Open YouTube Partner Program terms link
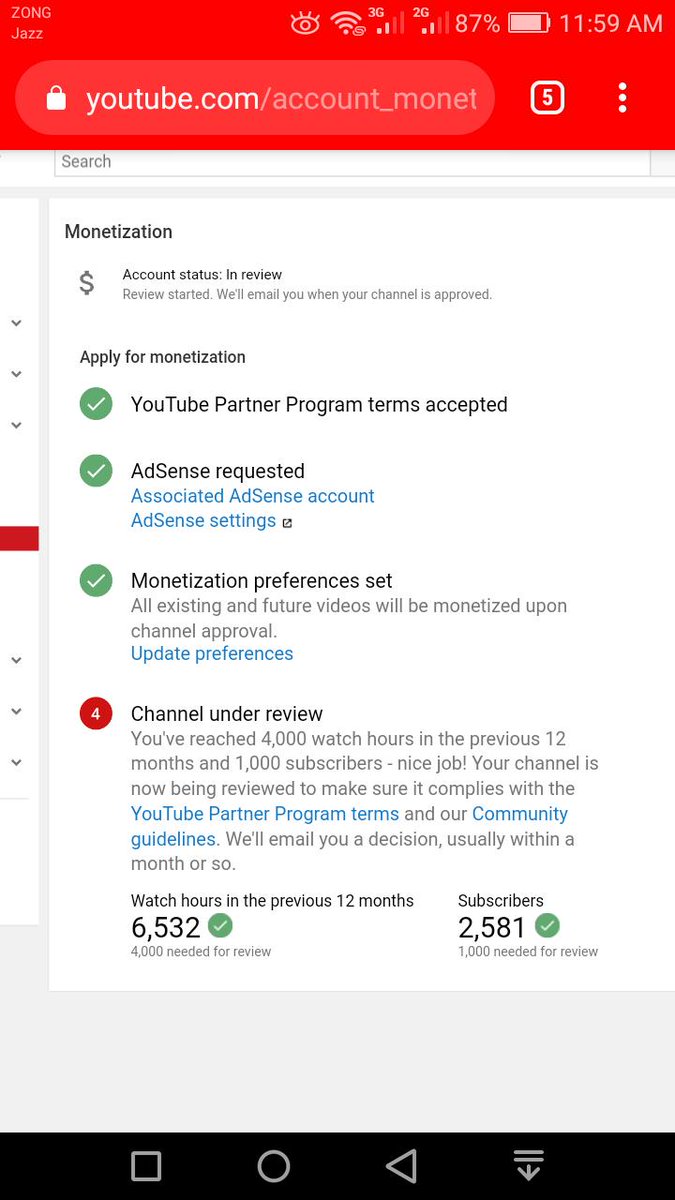Image resolution: width=675 pixels, height=1200 pixels. pos(265,814)
